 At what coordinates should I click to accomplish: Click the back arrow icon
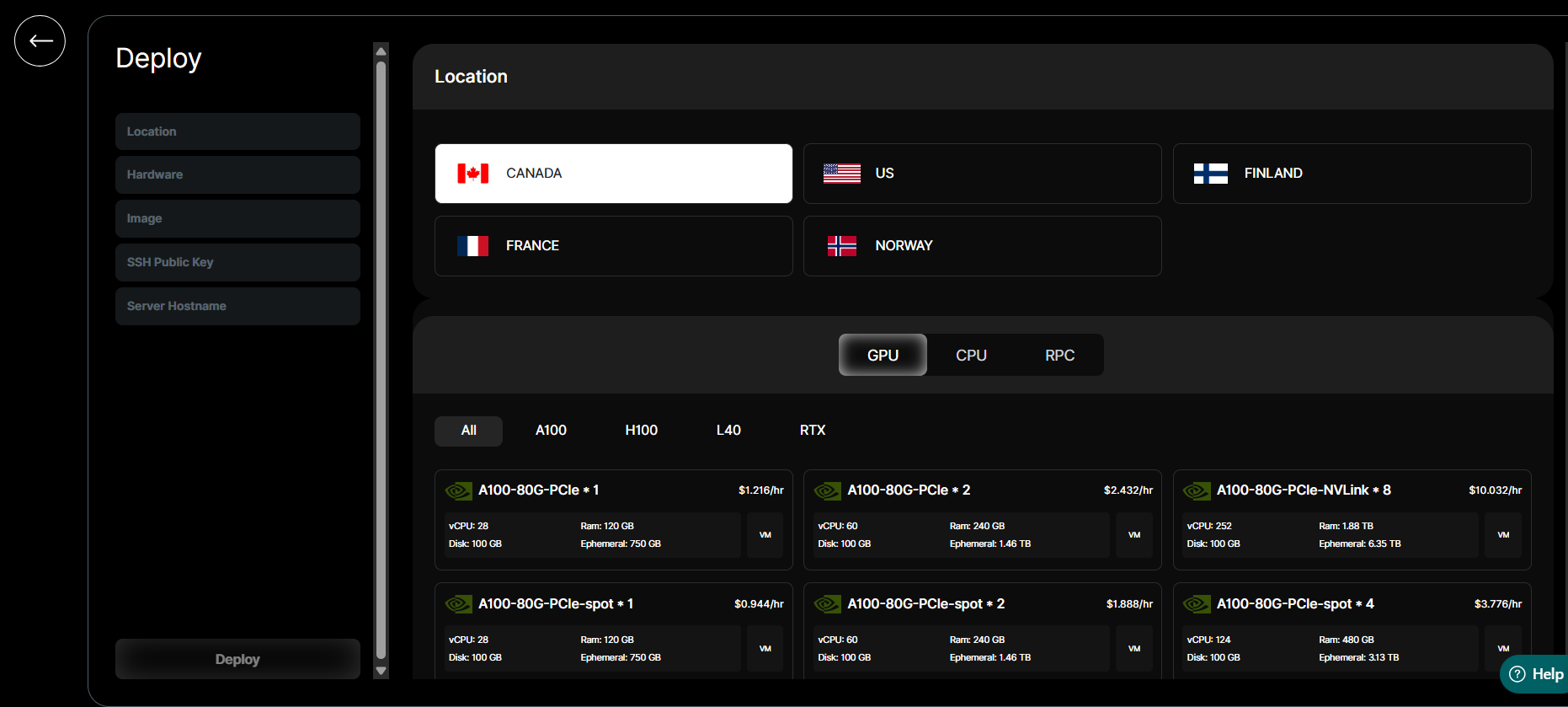pos(40,40)
